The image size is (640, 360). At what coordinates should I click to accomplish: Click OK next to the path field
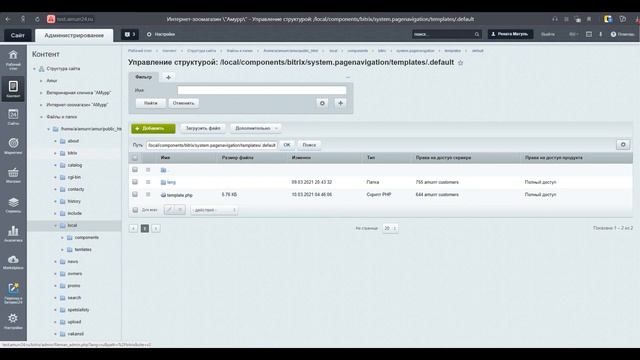click(x=287, y=145)
